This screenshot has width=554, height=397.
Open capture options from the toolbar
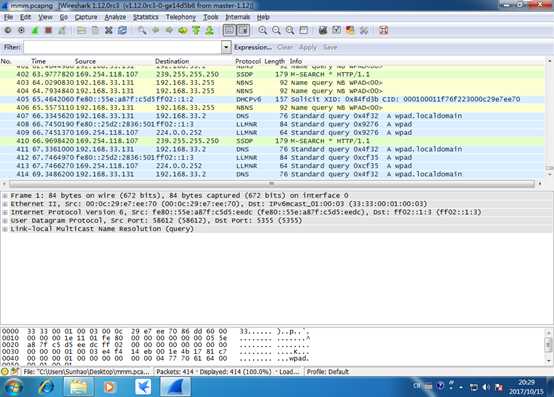(x=21, y=30)
